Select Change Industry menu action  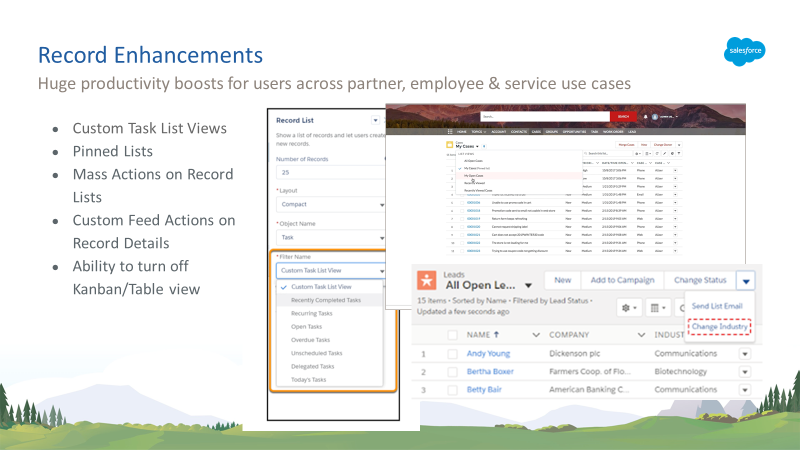(719, 327)
